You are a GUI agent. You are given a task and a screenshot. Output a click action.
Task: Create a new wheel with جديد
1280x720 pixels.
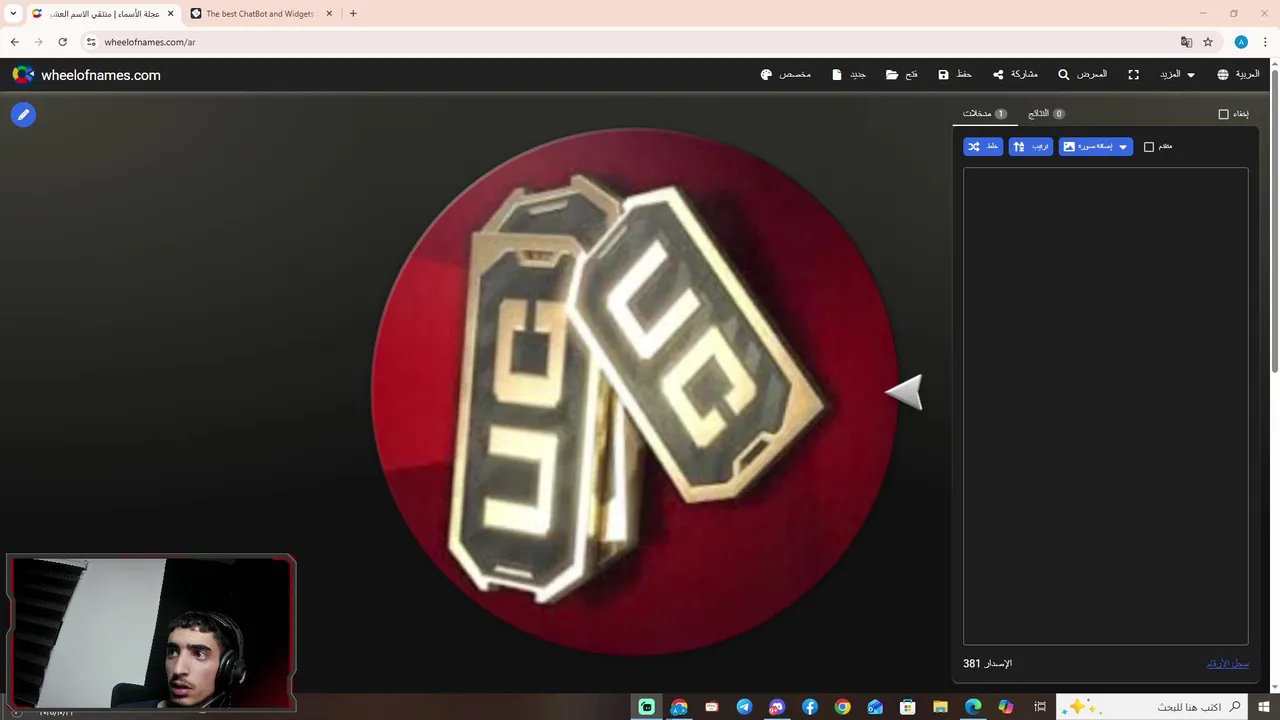coord(849,75)
